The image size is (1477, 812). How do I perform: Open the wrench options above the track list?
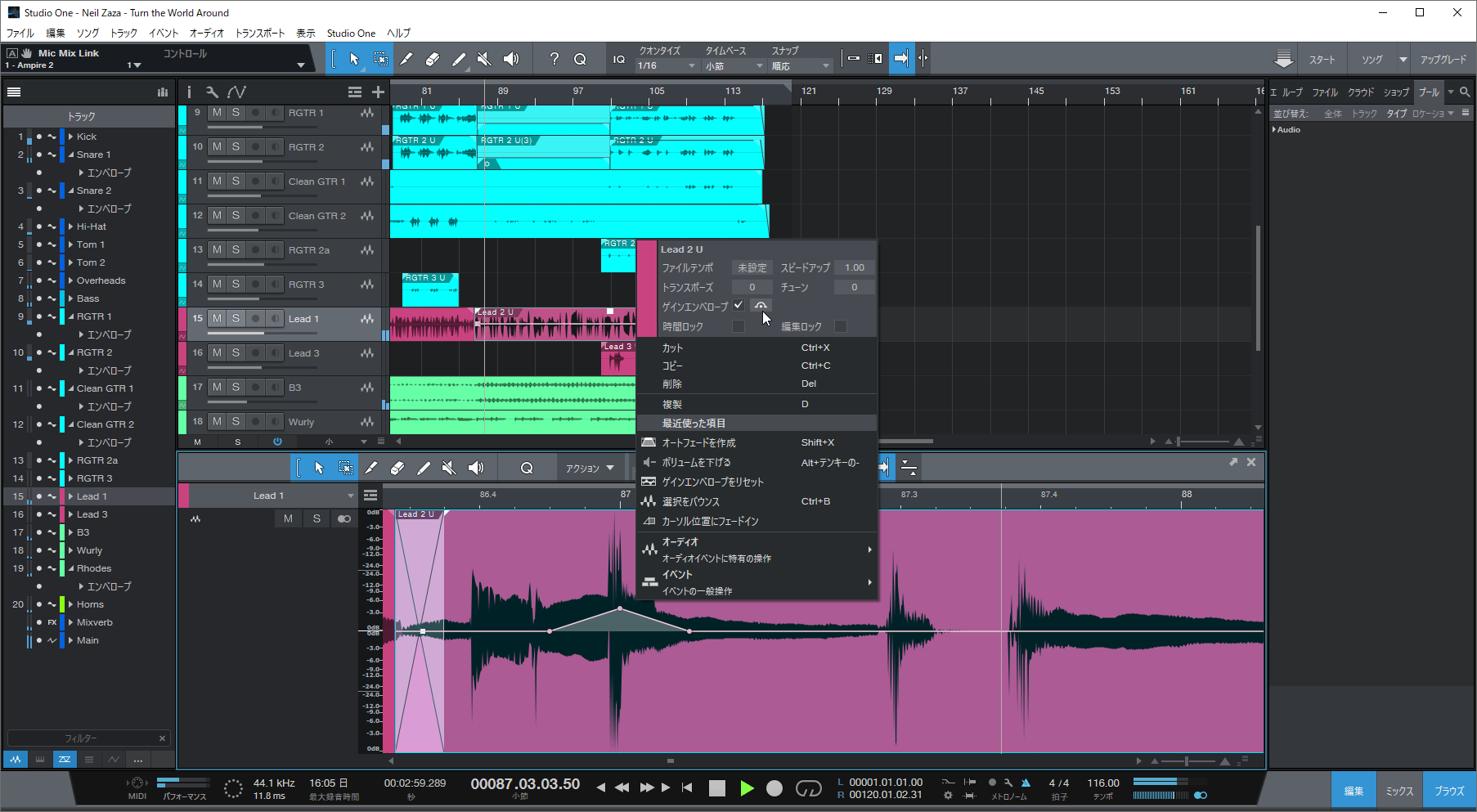(212, 92)
